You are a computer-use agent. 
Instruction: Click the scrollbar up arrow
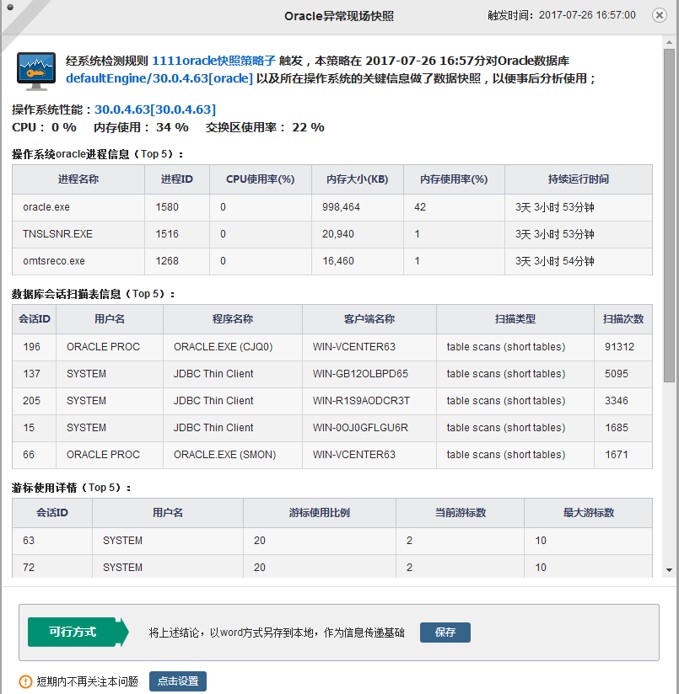669,41
